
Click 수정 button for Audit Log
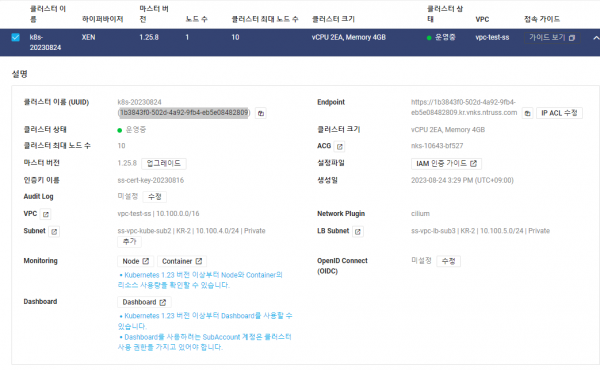coord(155,197)
